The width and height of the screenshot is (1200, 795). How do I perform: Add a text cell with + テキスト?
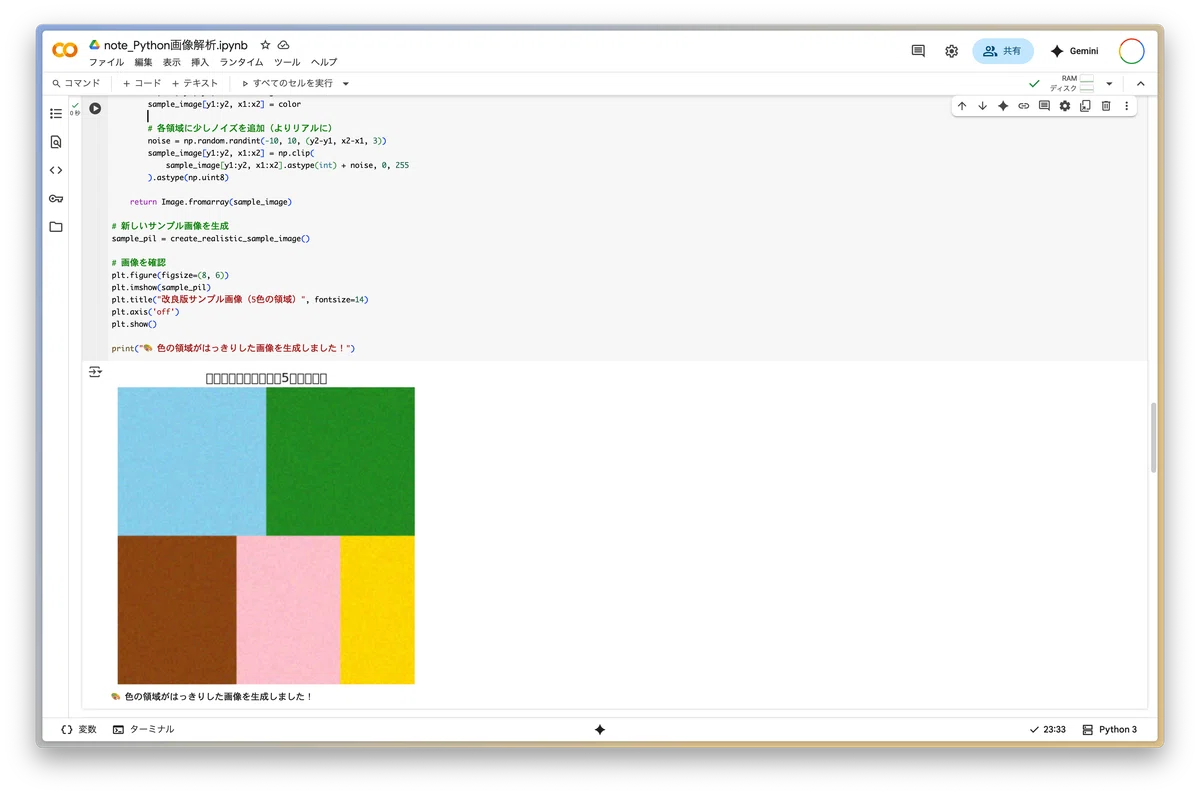(195, 84)
